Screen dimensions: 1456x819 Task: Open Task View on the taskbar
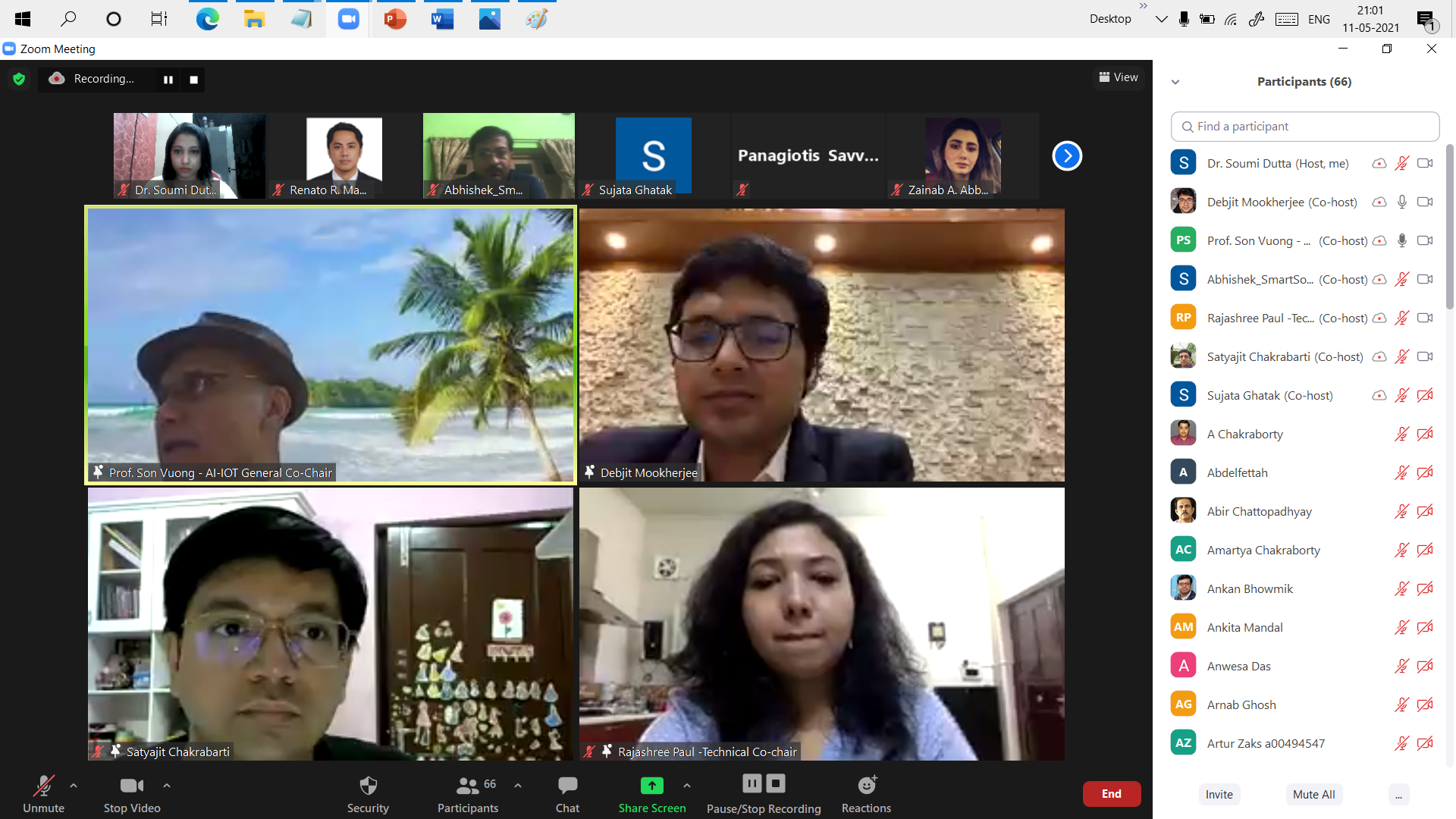pos(159,19)
